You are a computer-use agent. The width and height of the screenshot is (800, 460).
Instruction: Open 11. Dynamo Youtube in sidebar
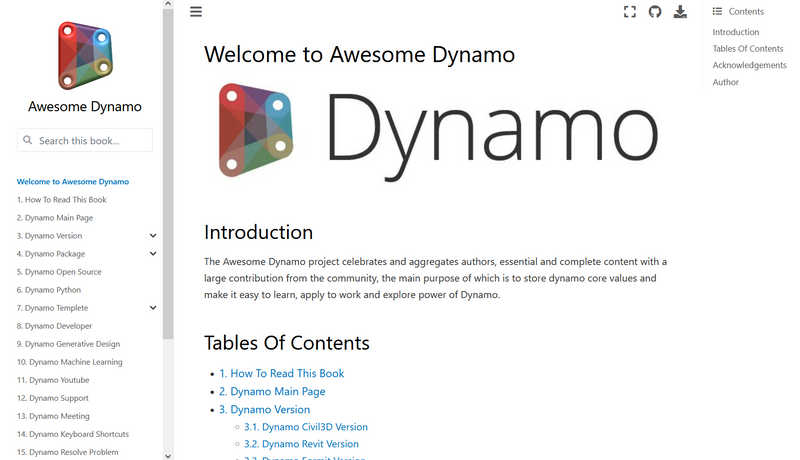tap(53, 380)
